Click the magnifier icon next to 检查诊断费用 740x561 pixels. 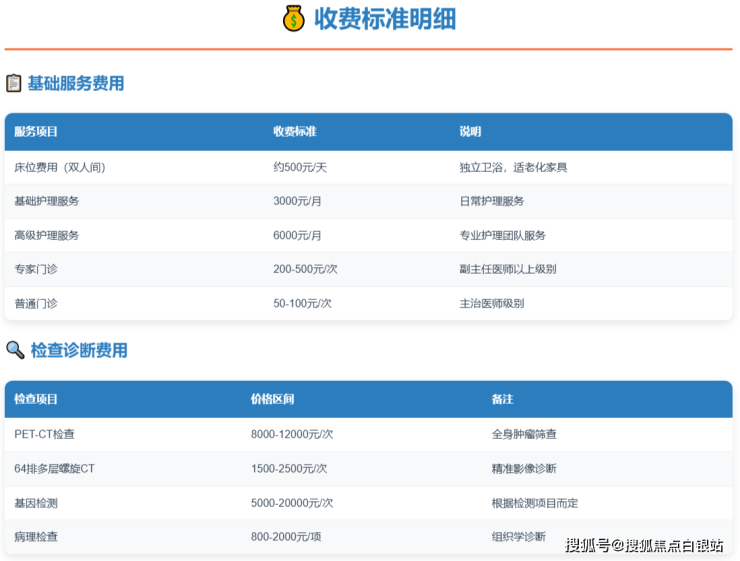point(15,350)
